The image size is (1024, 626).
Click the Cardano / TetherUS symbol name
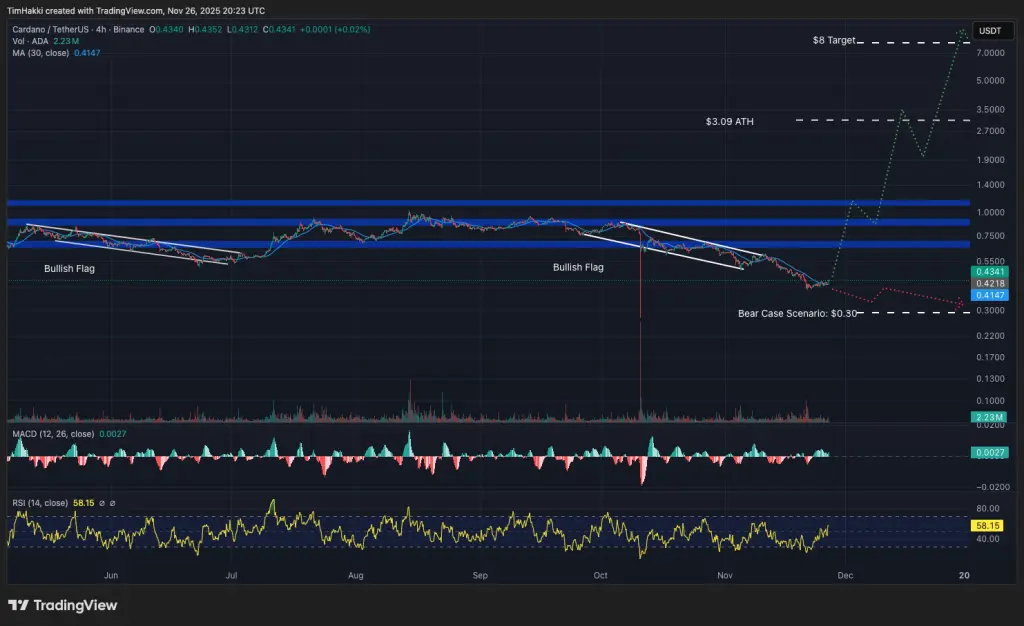(x=48, y=31)
